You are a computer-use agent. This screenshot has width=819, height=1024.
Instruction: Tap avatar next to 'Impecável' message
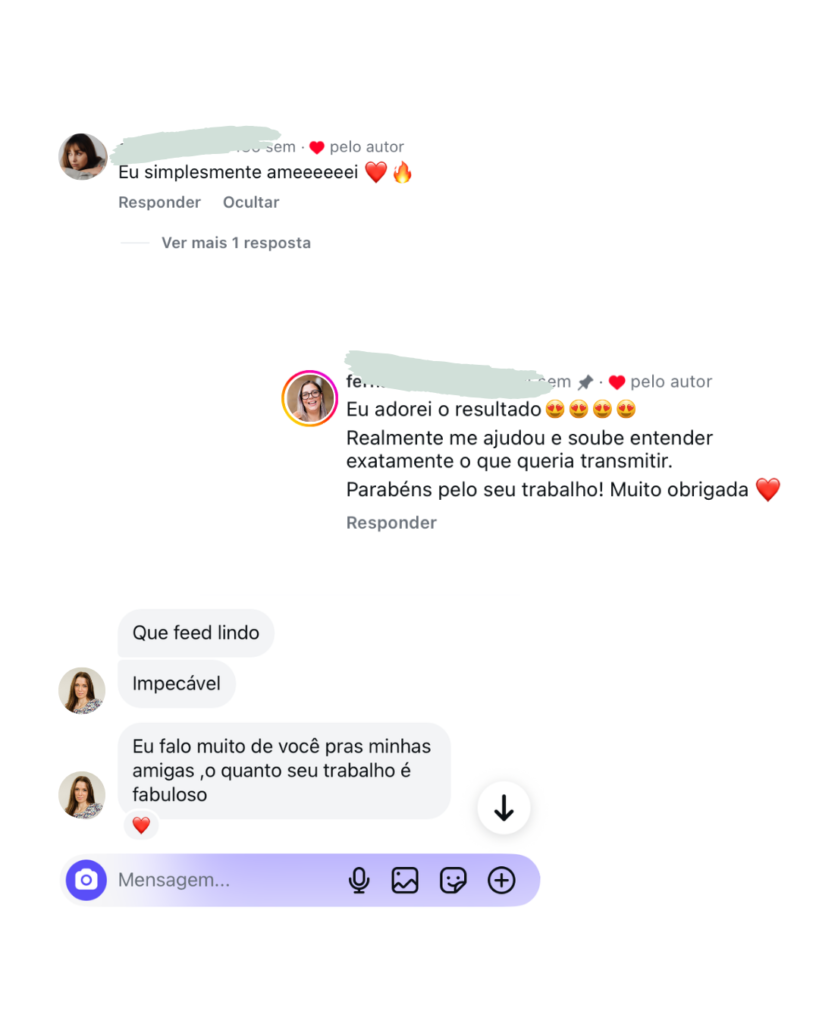82,690
